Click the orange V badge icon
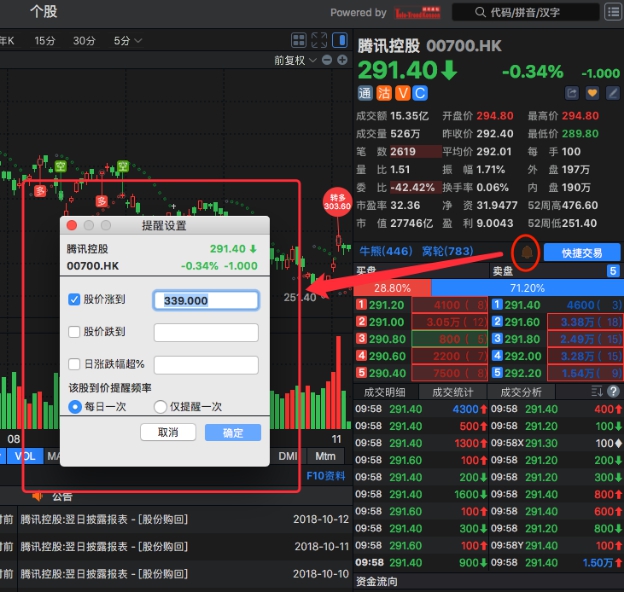 [402, 93]
